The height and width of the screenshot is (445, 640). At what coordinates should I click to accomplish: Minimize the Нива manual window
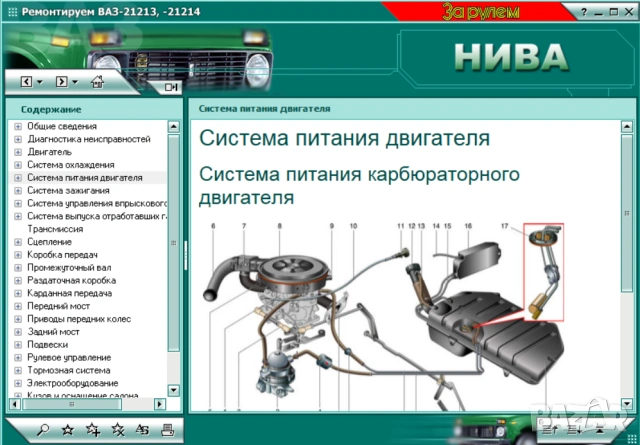(x=599, y=13)
